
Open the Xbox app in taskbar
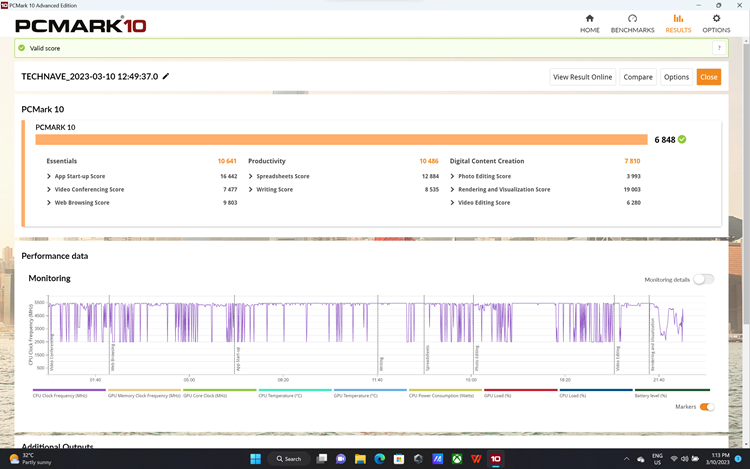[457, 459]
